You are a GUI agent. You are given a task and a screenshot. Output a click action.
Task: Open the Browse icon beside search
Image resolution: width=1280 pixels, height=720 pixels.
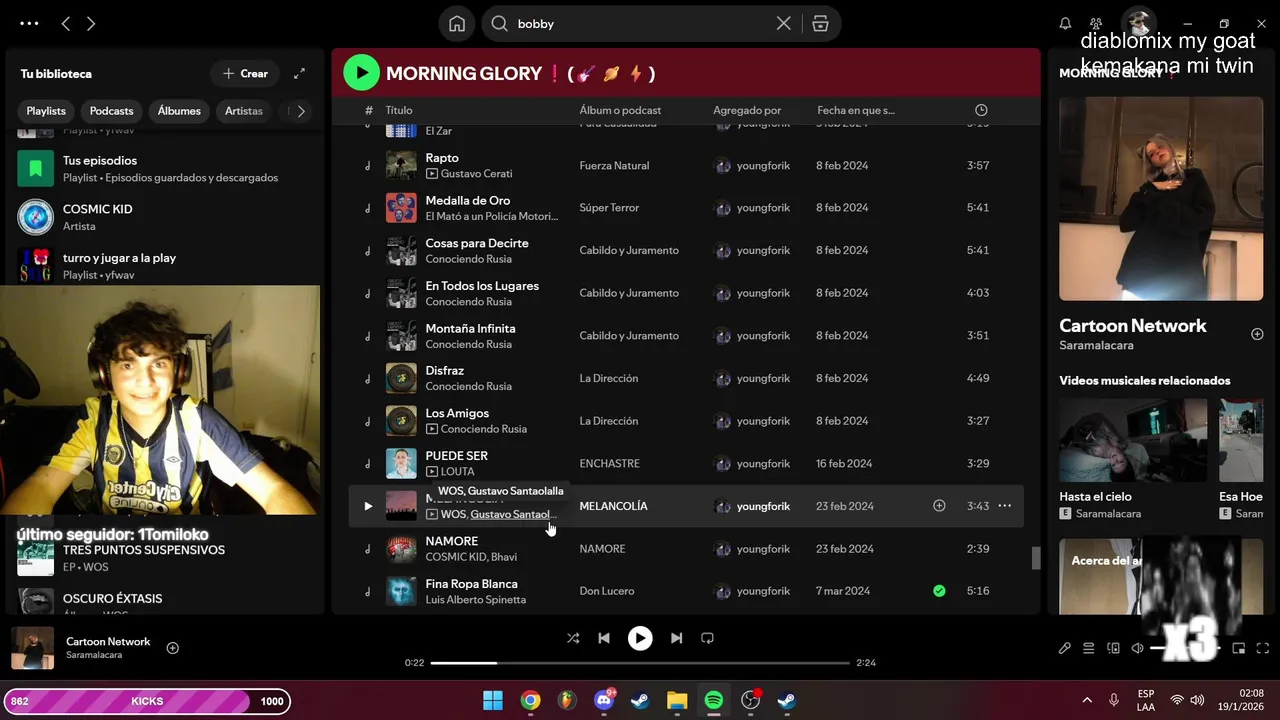pos(820,24)
